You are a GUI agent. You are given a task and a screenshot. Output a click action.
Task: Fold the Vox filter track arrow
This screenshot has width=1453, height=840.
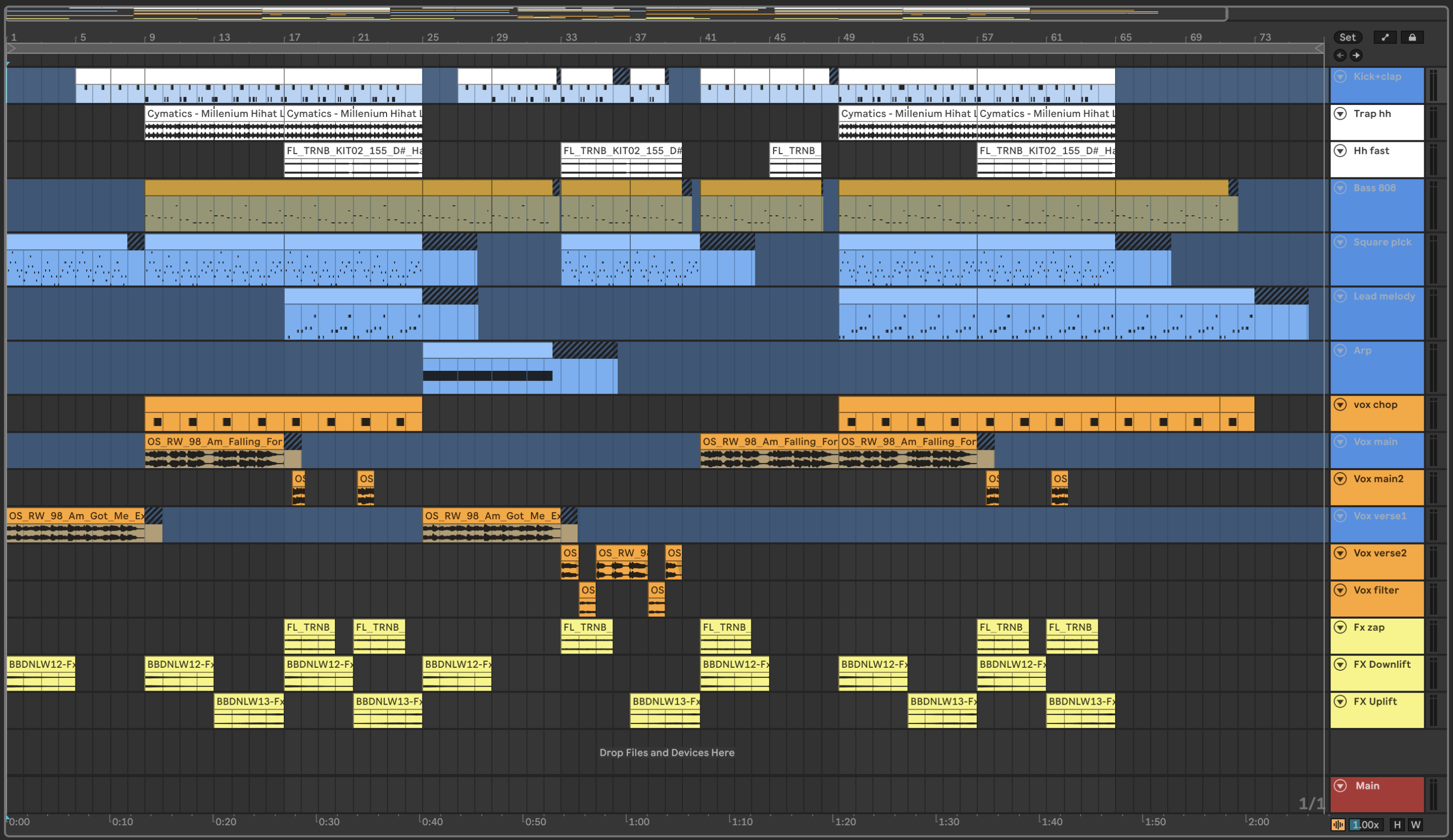point(1341,590)
